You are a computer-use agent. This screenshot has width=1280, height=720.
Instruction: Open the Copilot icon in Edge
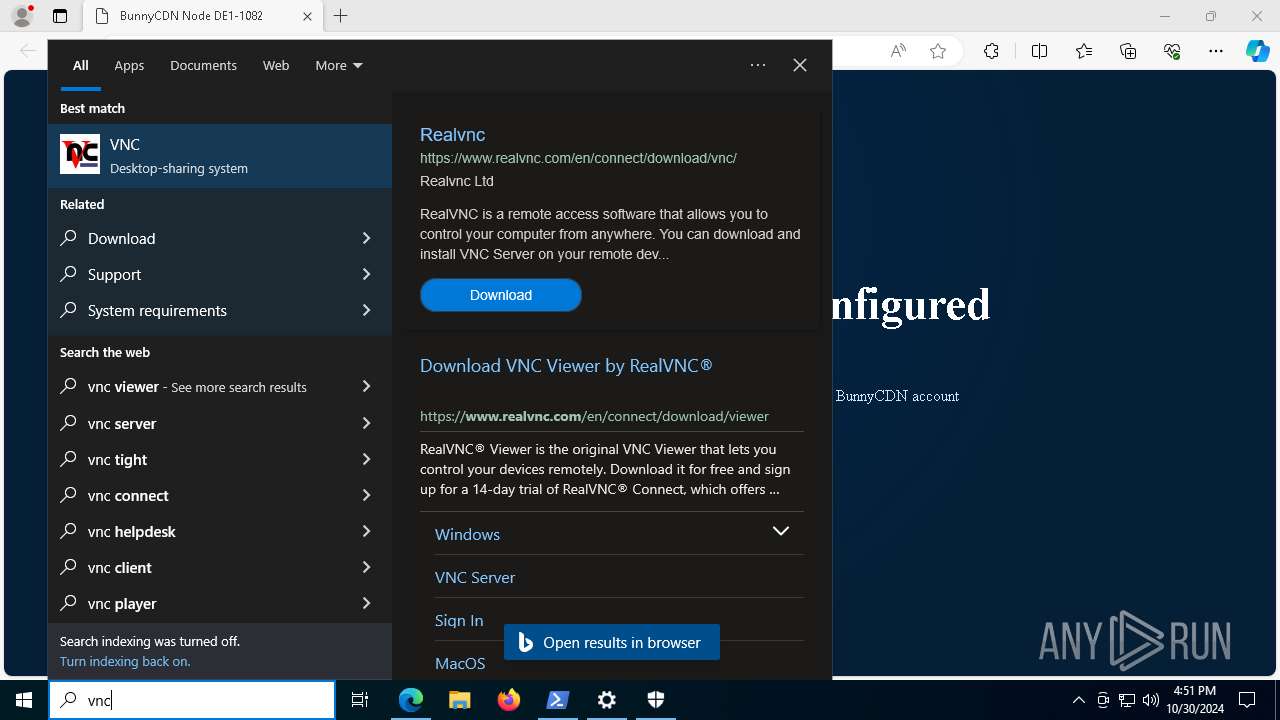(1257, 51)
